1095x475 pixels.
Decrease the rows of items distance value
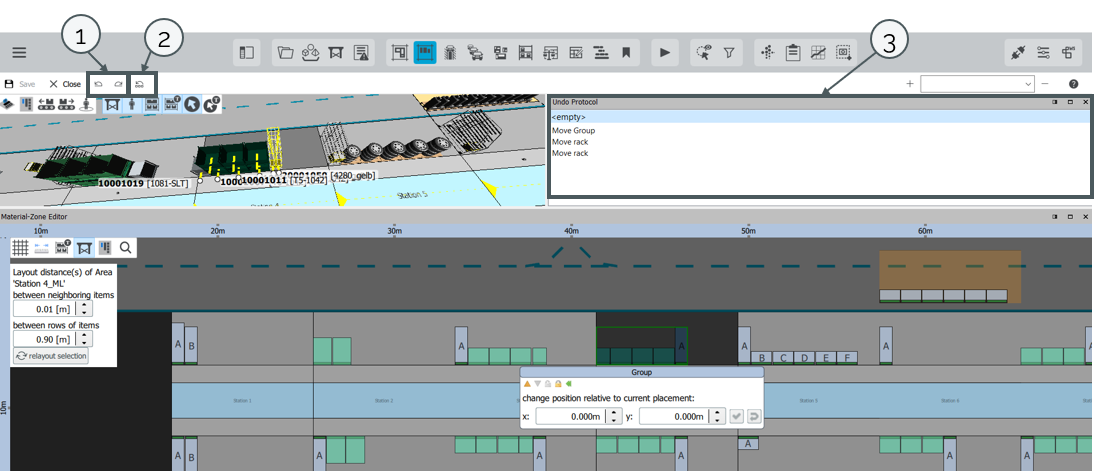[84, 343]
